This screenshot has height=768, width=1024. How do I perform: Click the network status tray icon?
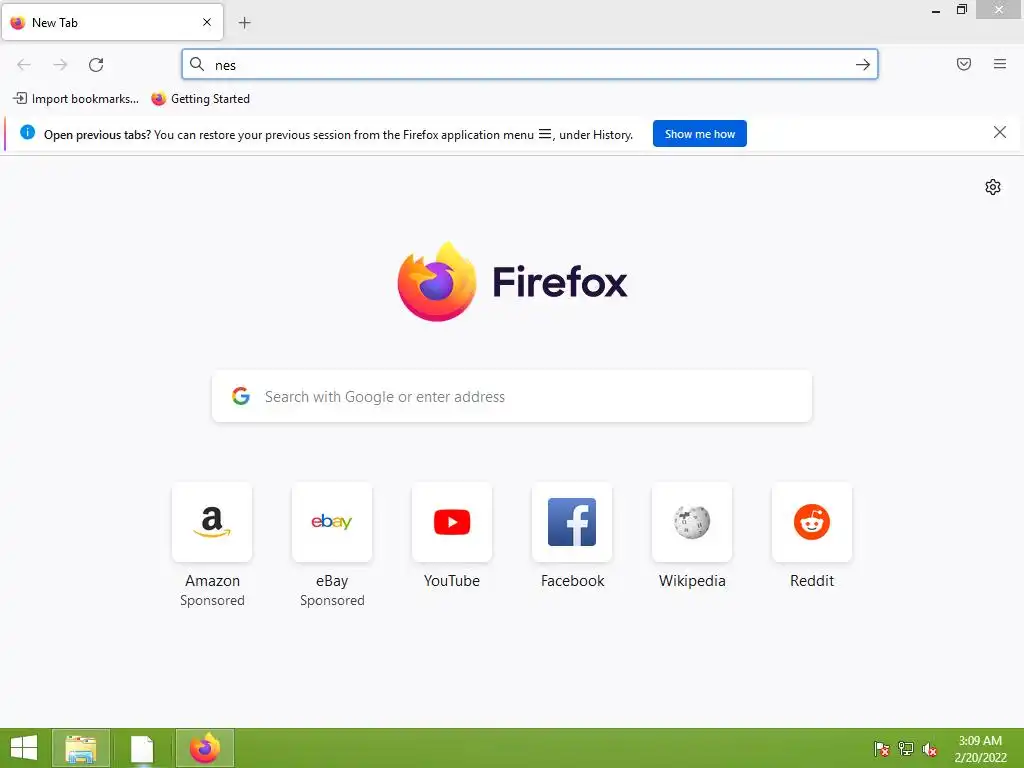906,748
